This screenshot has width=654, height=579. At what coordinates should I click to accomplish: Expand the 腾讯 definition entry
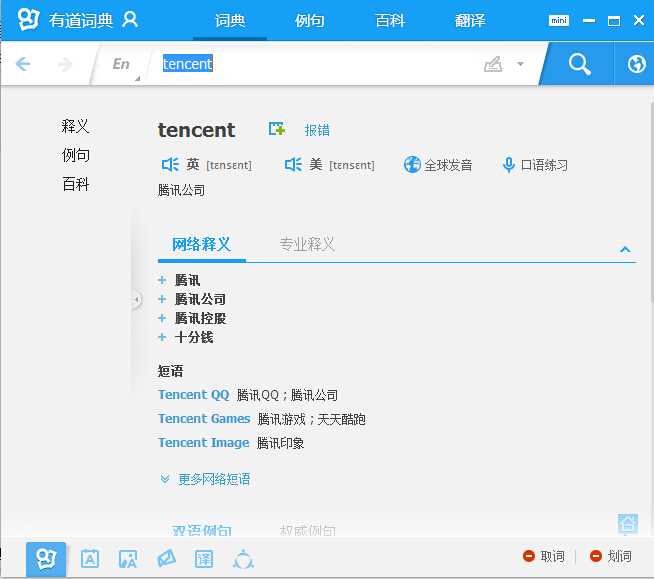[x=162, y=280]
